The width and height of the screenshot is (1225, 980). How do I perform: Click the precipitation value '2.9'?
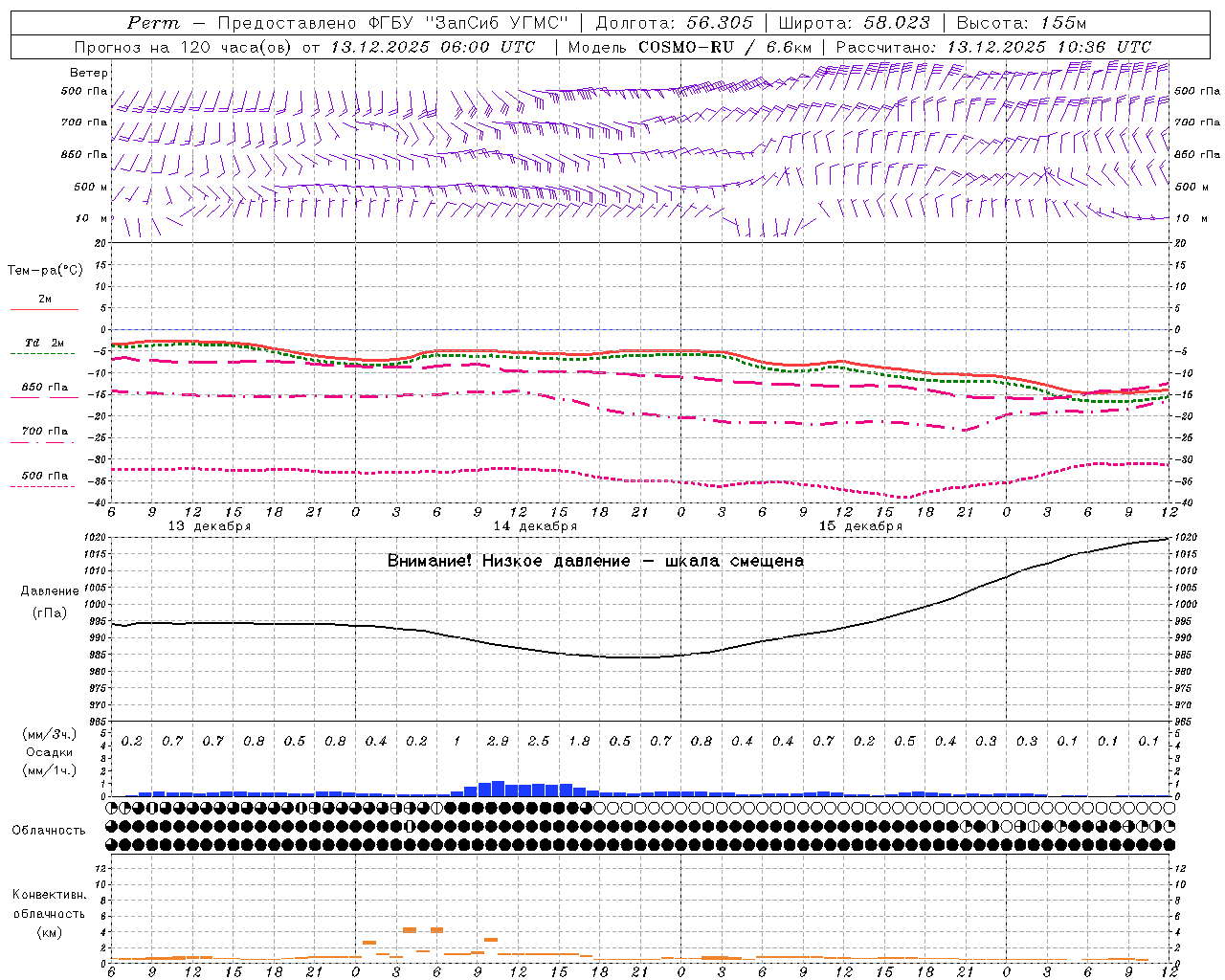[x=498, y=741]
